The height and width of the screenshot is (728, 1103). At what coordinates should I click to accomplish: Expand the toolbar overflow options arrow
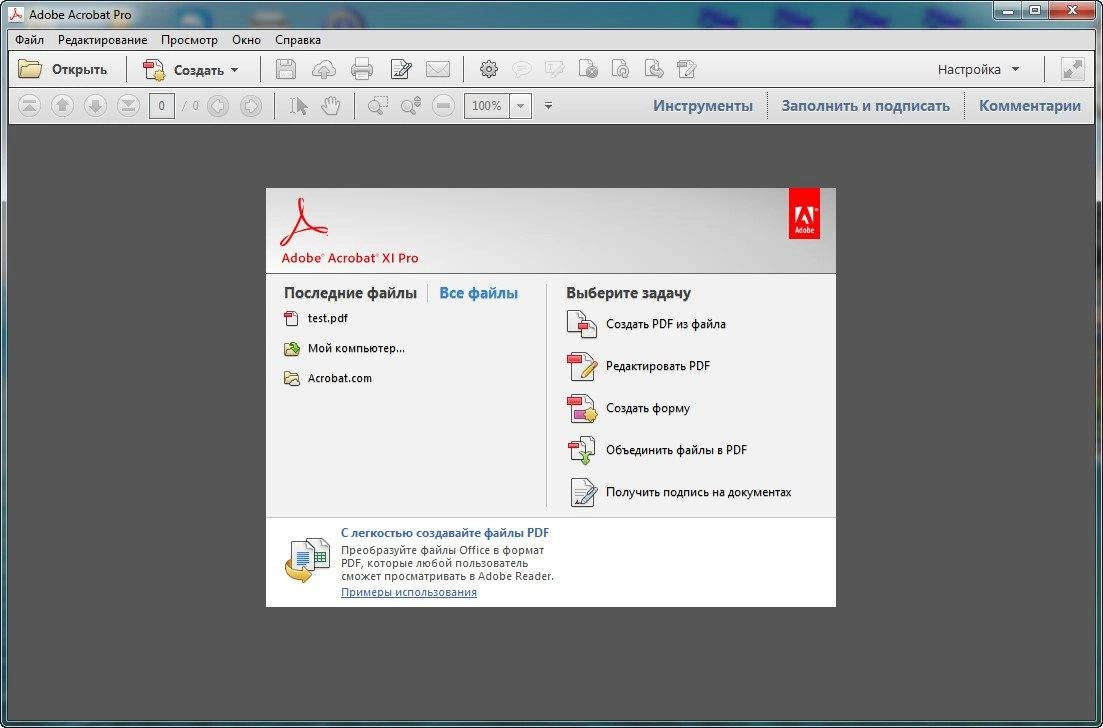[549, 106]
